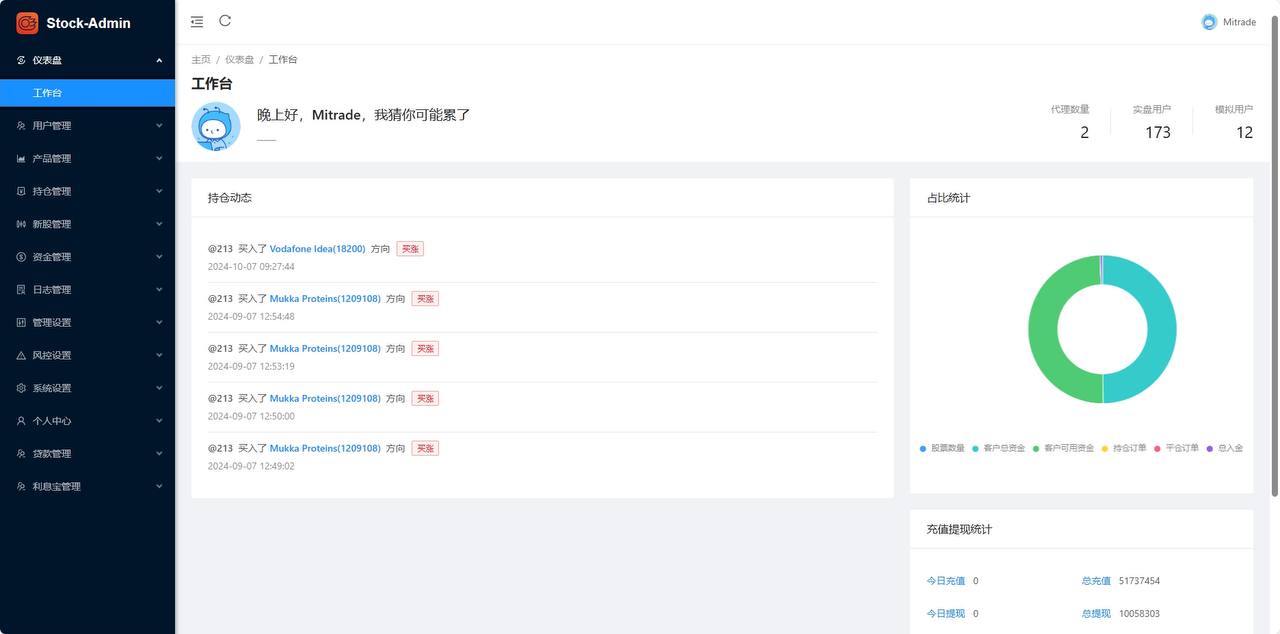Click the Stock-Admin logo icon
Image resolution: width=1280 pixels, height=634 pixels.
click(x=27, y=22)
